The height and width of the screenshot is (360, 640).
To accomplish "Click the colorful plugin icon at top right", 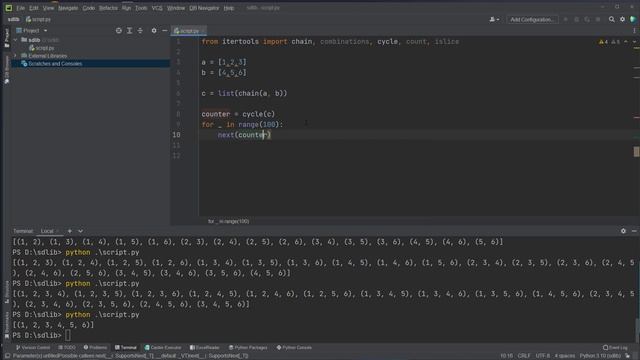I will 633,19.
